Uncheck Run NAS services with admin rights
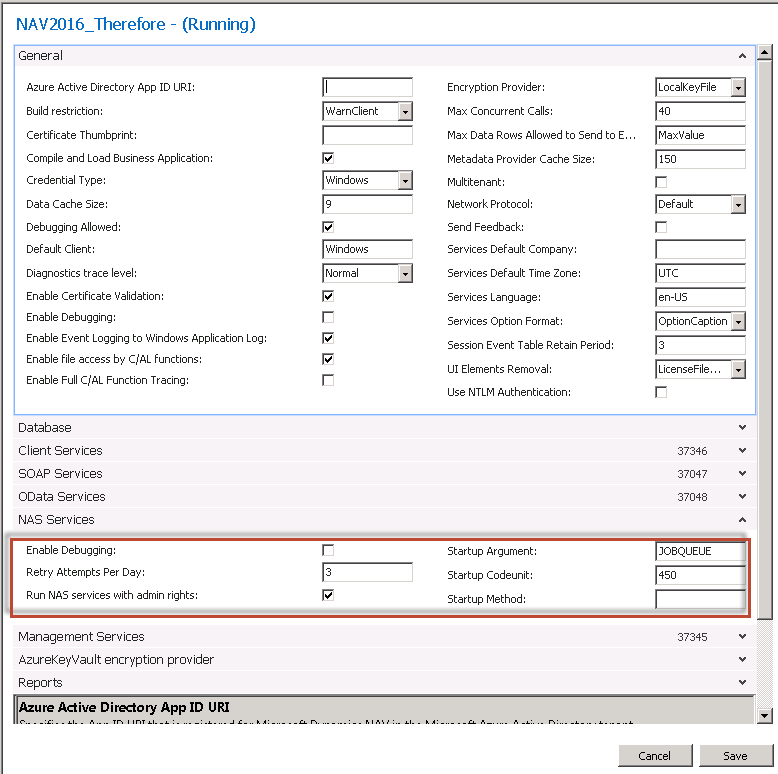Viewport: 778px width, 774px height. tap(328, 595)
